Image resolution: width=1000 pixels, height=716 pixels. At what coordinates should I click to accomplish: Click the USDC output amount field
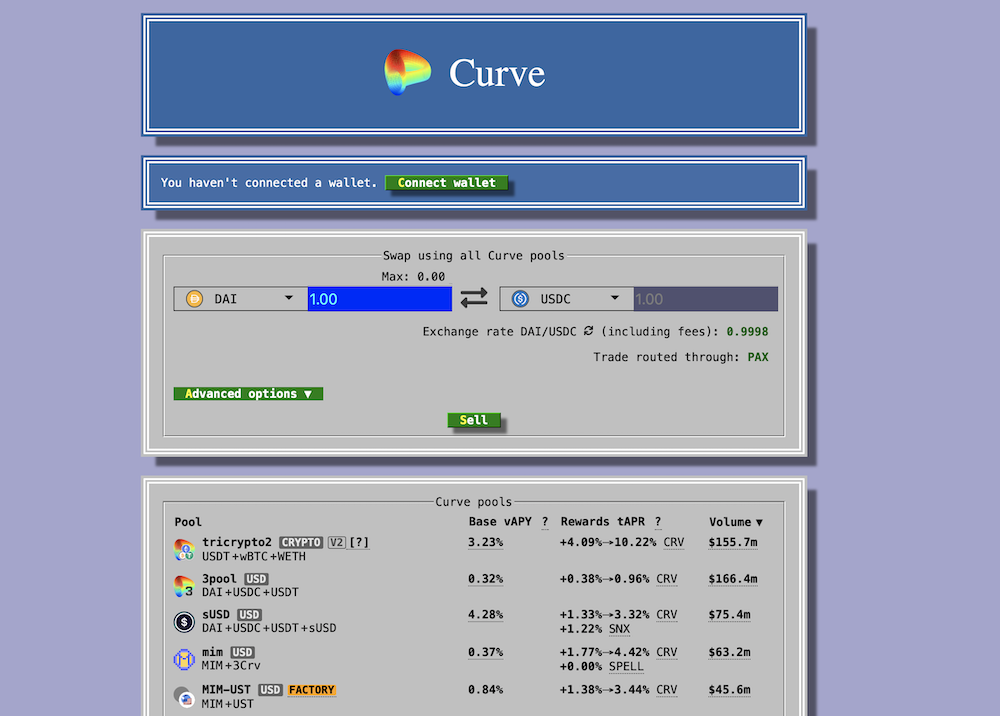point(706,298)
